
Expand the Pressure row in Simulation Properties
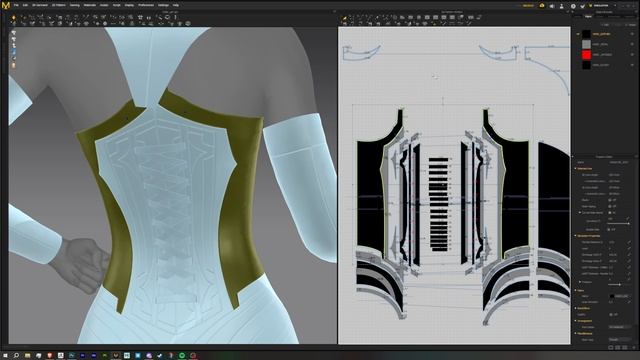pyautogui.click(x=580, y=282)
